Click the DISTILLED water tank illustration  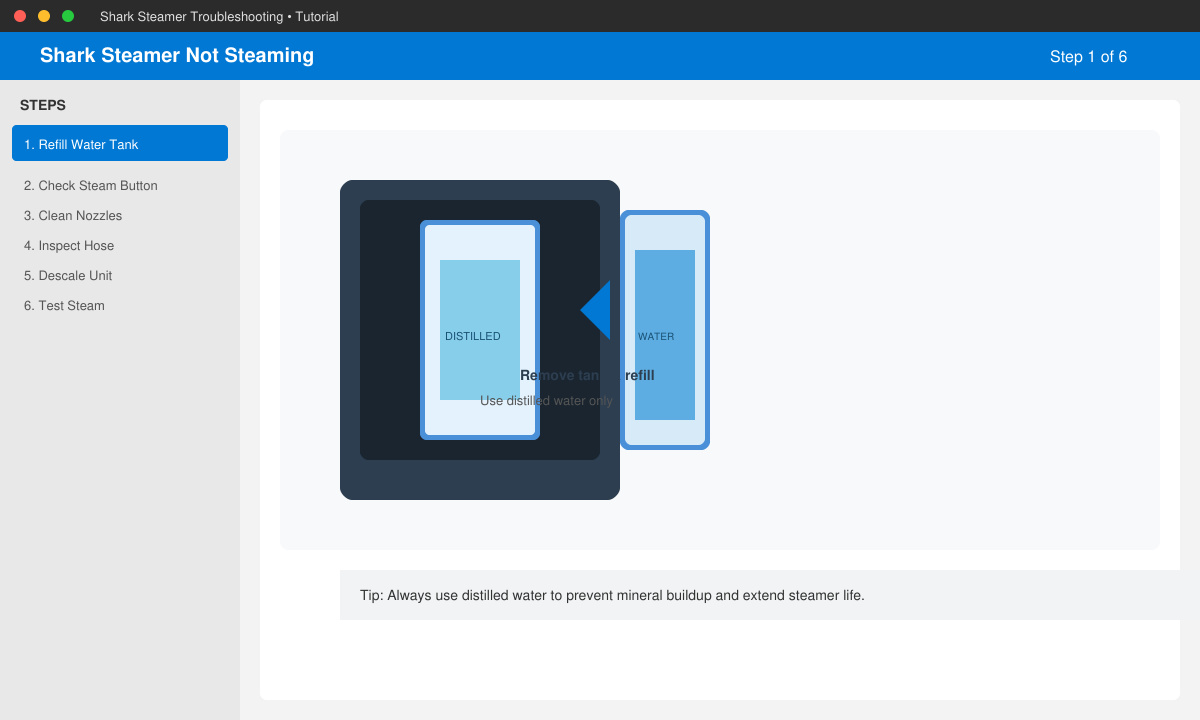click(x=480, y=330)
